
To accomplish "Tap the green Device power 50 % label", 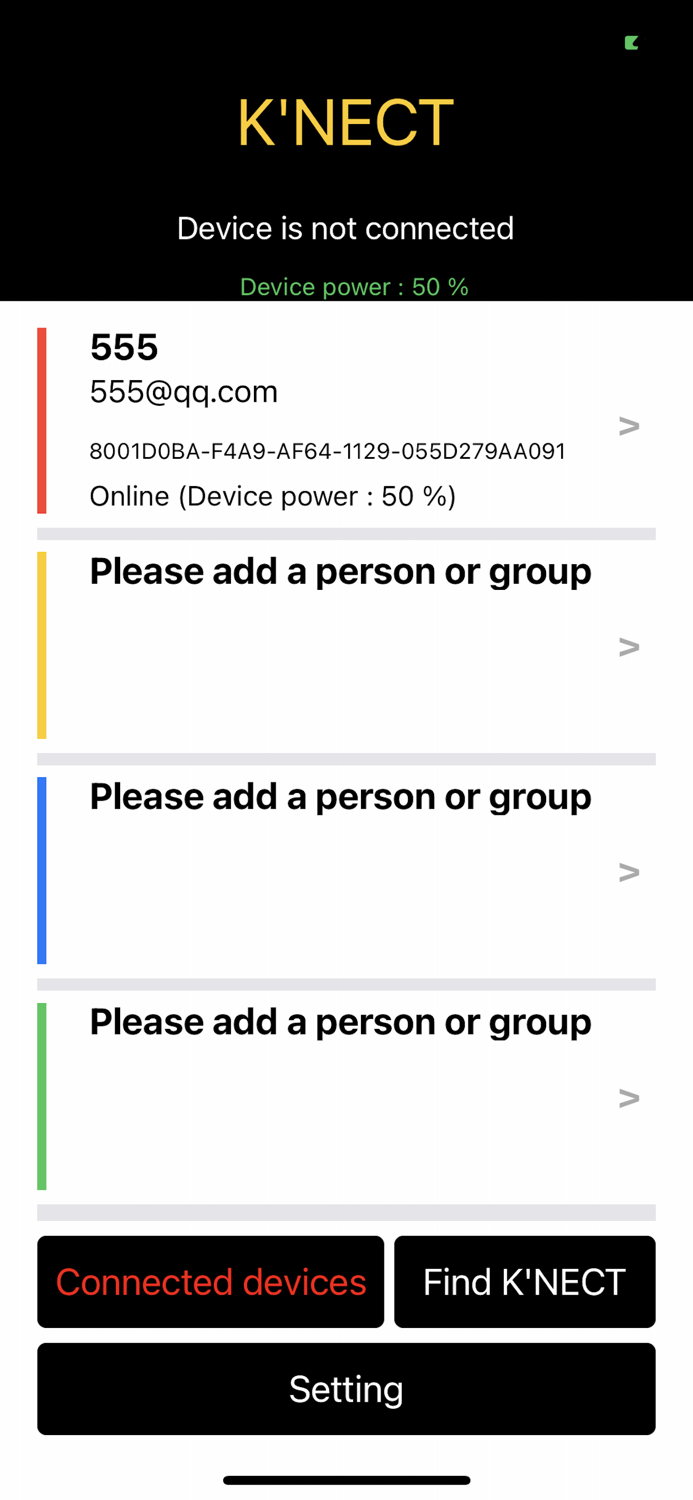I will click(x=354, y=287).
